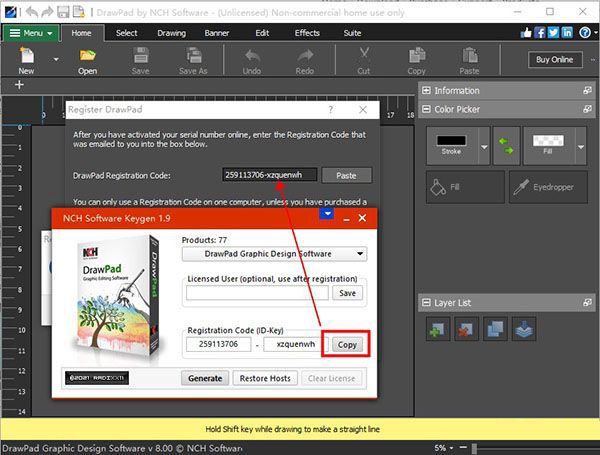Duplicate the selected layer
This screenshot has height=455, width=600.
coord(495,329)
